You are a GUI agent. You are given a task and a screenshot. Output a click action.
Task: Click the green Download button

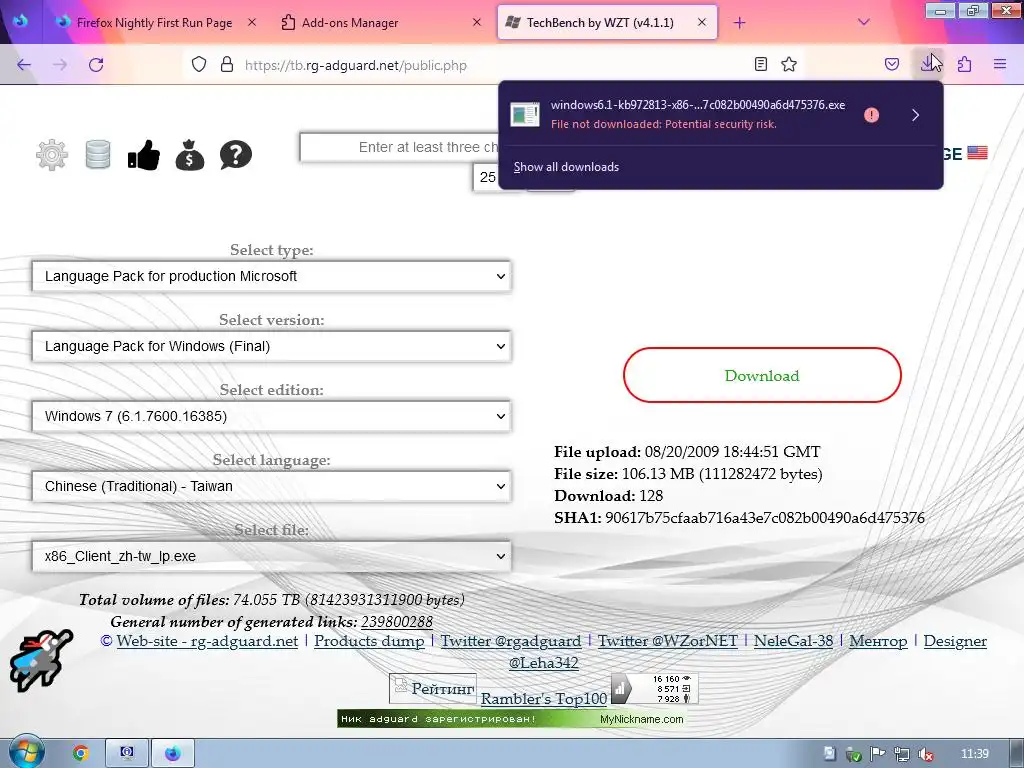(x=762, y=376)
